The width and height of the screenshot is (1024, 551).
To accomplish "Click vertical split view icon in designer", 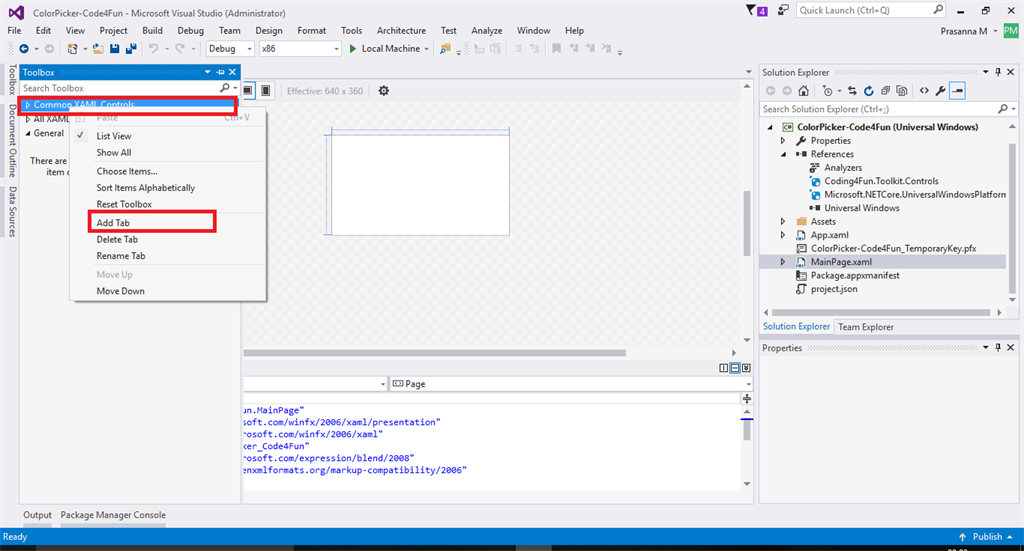I will coord(724,368).
